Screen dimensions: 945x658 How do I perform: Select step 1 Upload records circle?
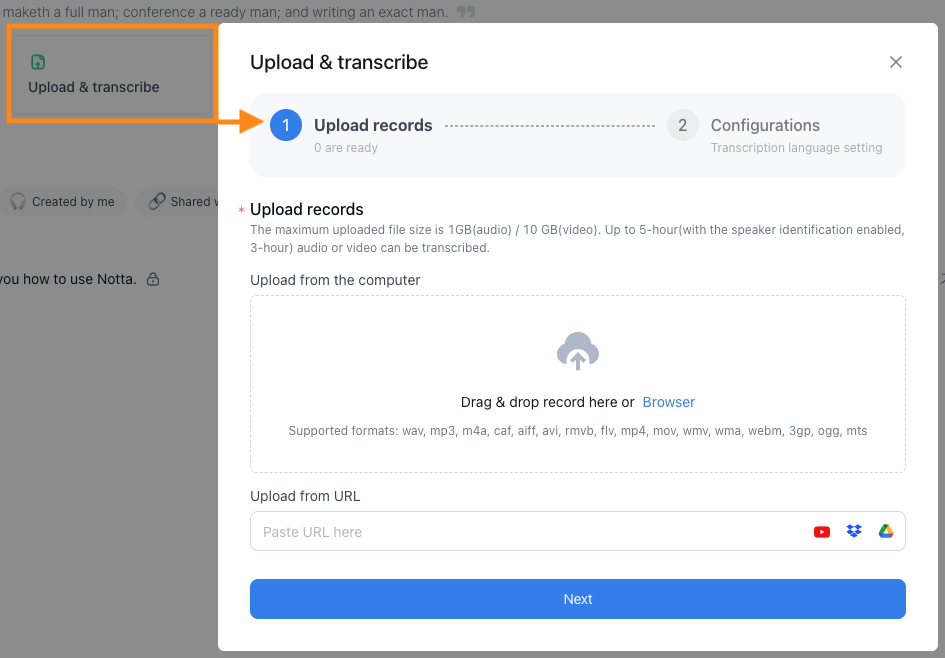(286, 125)
